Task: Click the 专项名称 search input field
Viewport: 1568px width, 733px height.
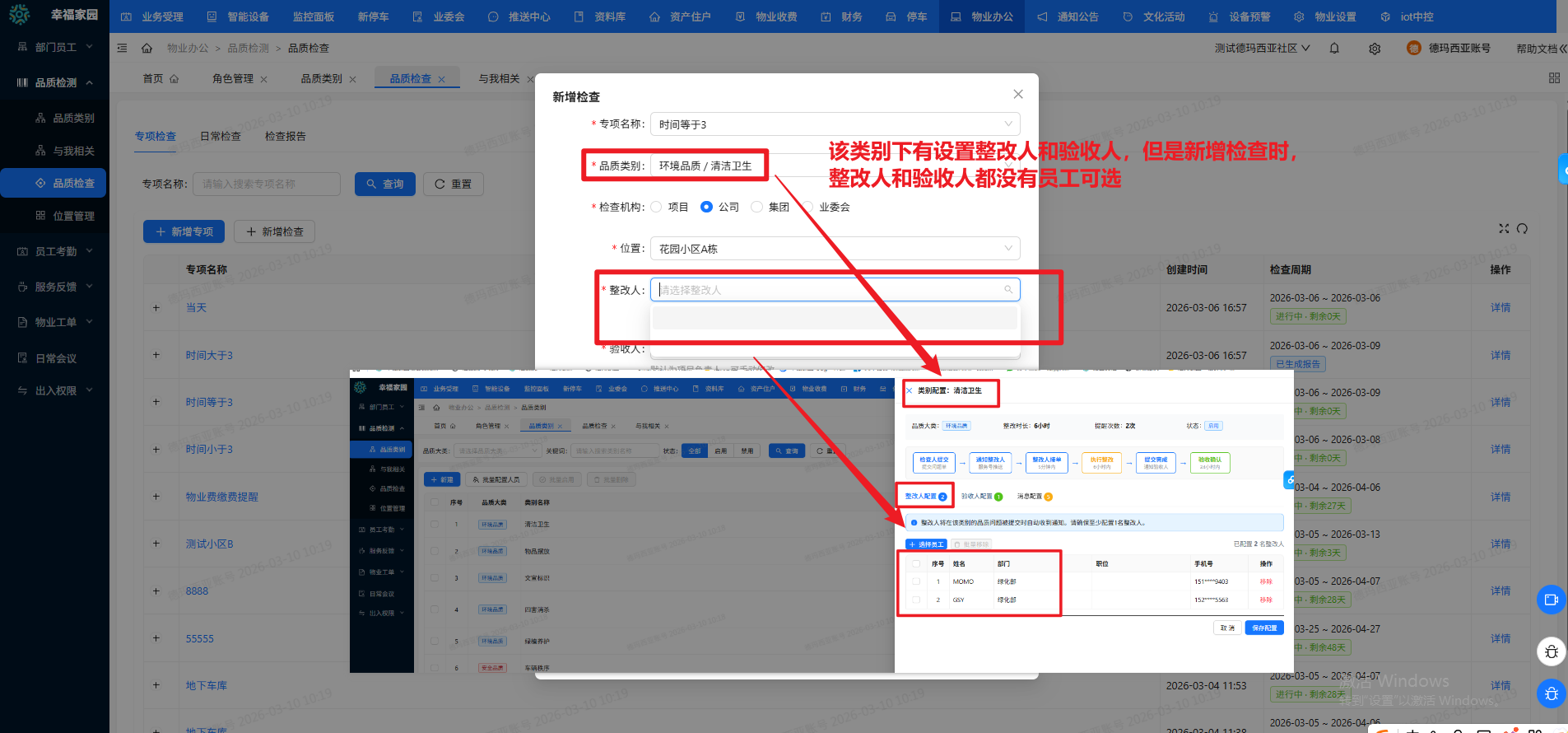Action: coord(268,184)
